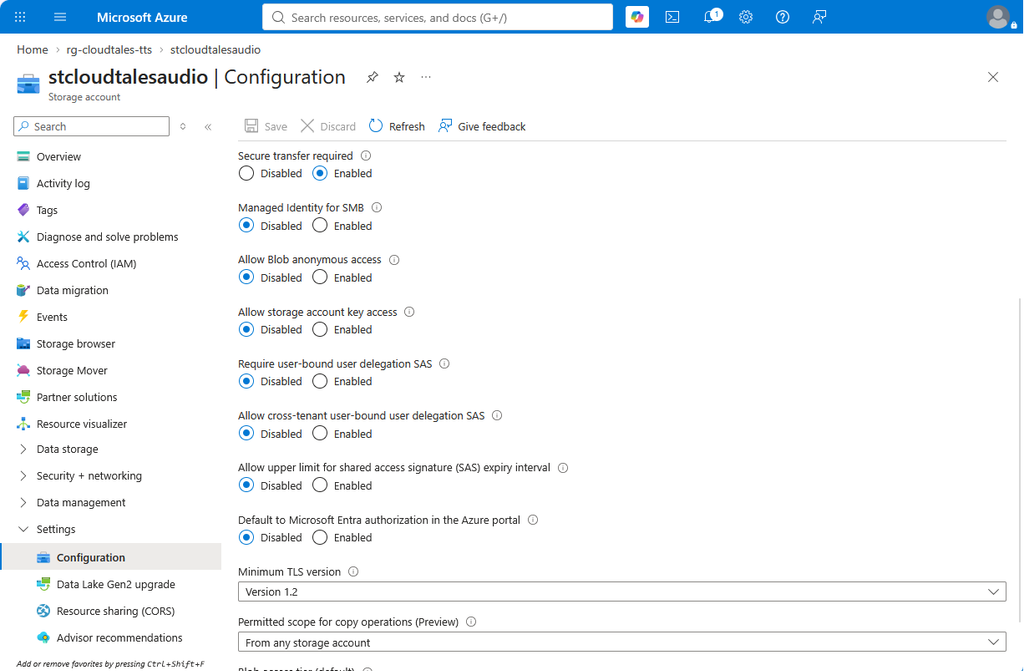Show info for Microsoft Entra authorization default
Viewport: 1024px width, 671px height.
tap(533, 520)
